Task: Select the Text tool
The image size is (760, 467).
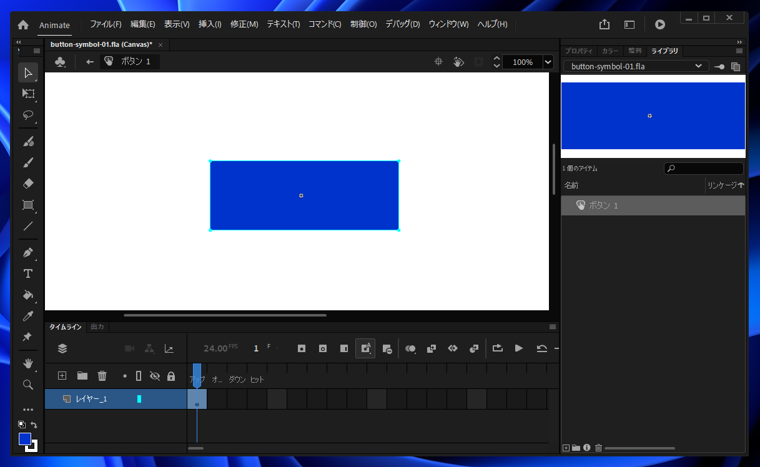Action: tap(28, 274)
